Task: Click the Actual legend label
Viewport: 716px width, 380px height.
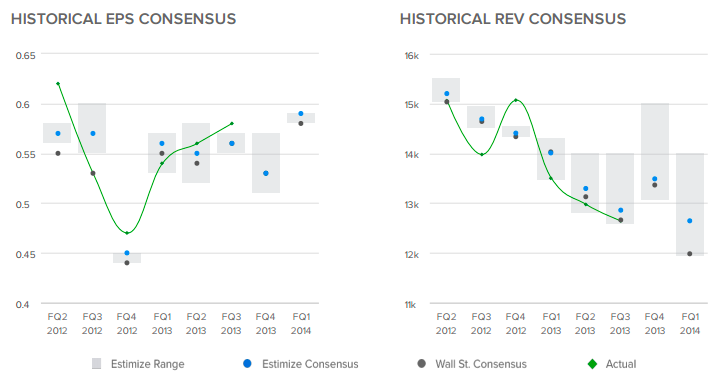Action: [621, 364]
